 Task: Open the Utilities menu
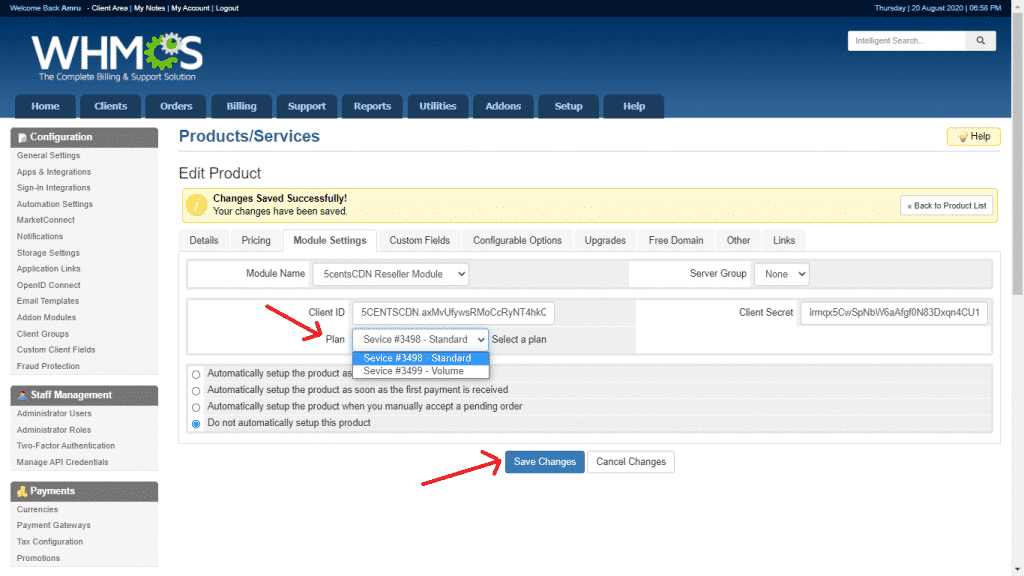(x=438, y=106)
